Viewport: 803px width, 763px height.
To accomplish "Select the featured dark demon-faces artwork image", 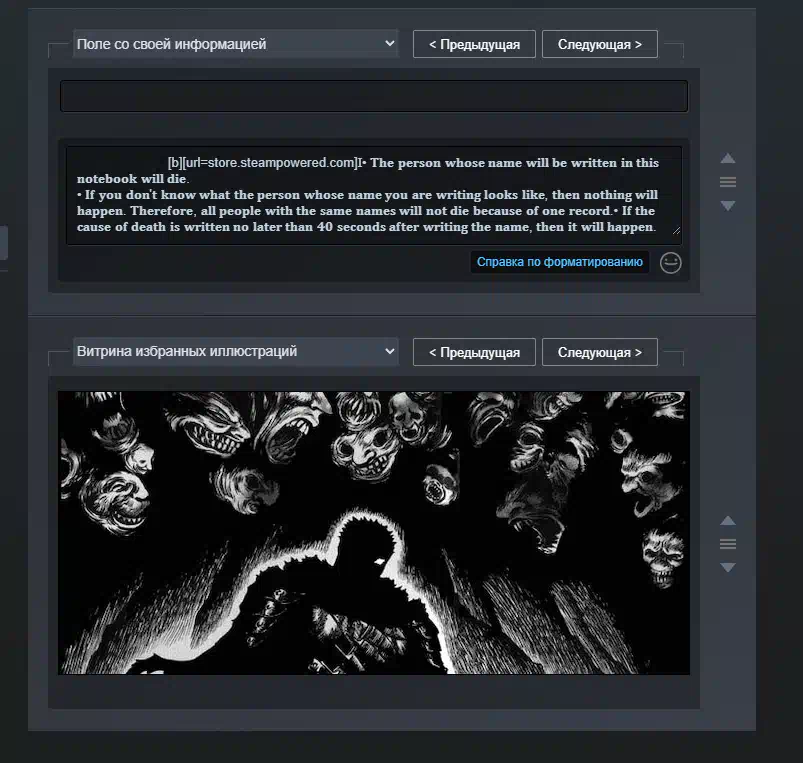I will (374, 533).
